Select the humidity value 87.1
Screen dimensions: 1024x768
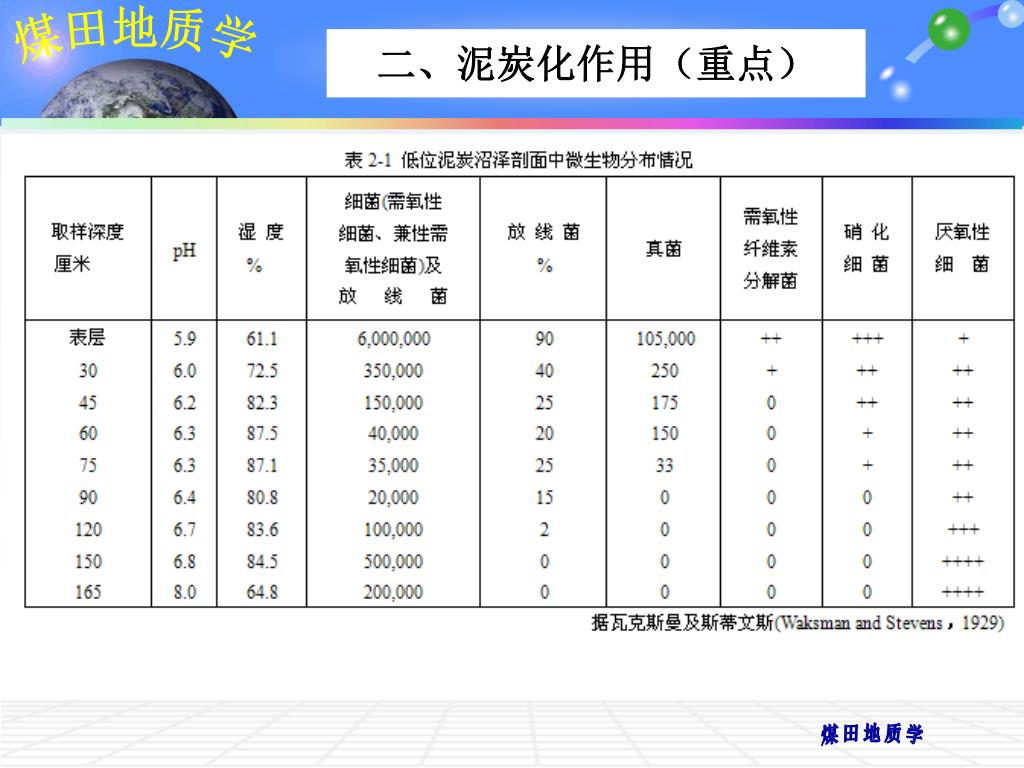coord(262,466)
